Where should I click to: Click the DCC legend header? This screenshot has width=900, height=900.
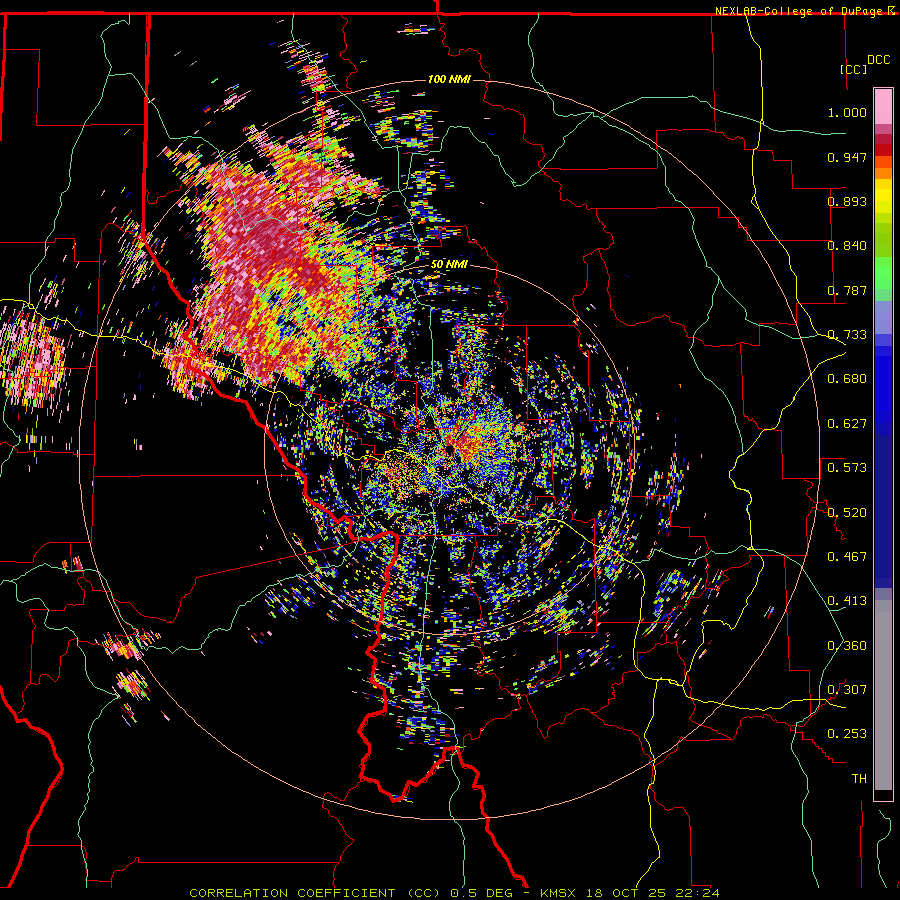pos(878,60)
